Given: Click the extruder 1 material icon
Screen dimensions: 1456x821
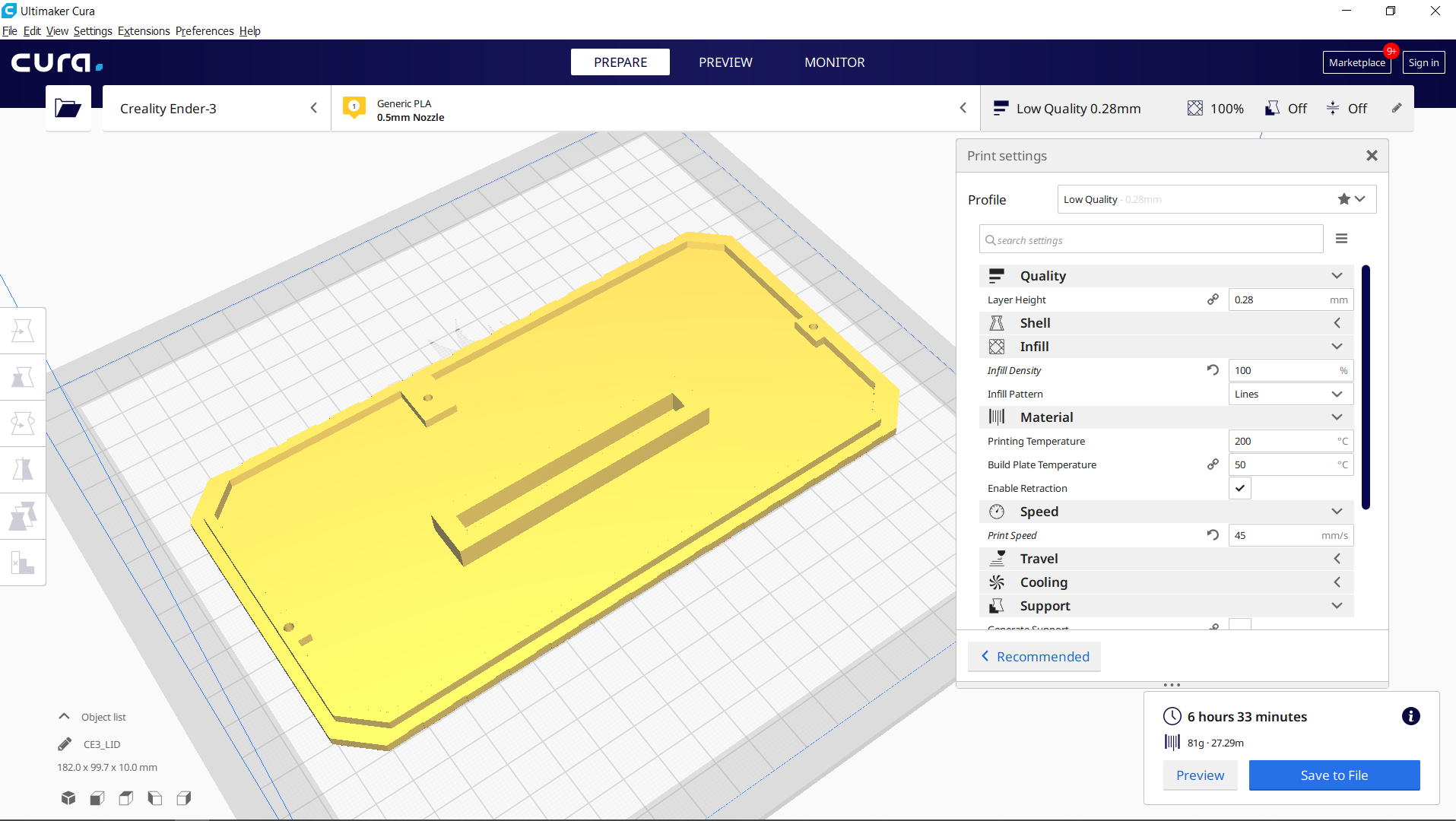Looking at the screenshot, I should pyautogui.click(x=354, y=107).
